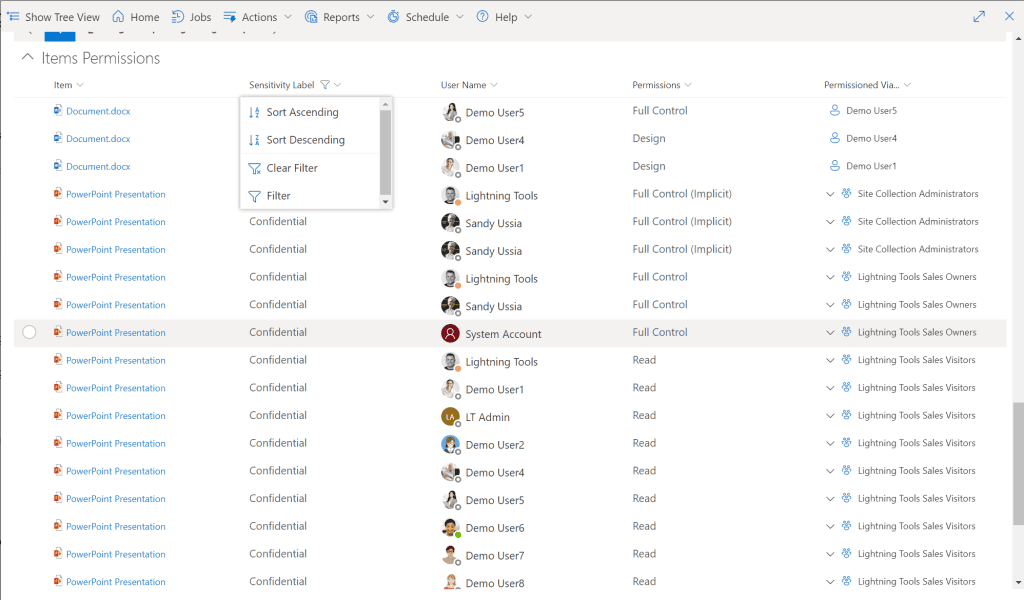Select the radio button on the System Account row
Screen dimensions: 1024x600
point(28,332)
